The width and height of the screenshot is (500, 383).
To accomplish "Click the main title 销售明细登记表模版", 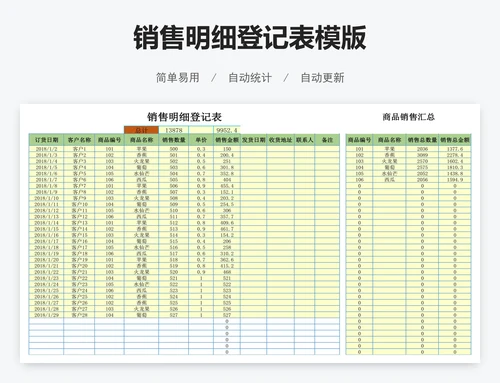I will point(250,37).
